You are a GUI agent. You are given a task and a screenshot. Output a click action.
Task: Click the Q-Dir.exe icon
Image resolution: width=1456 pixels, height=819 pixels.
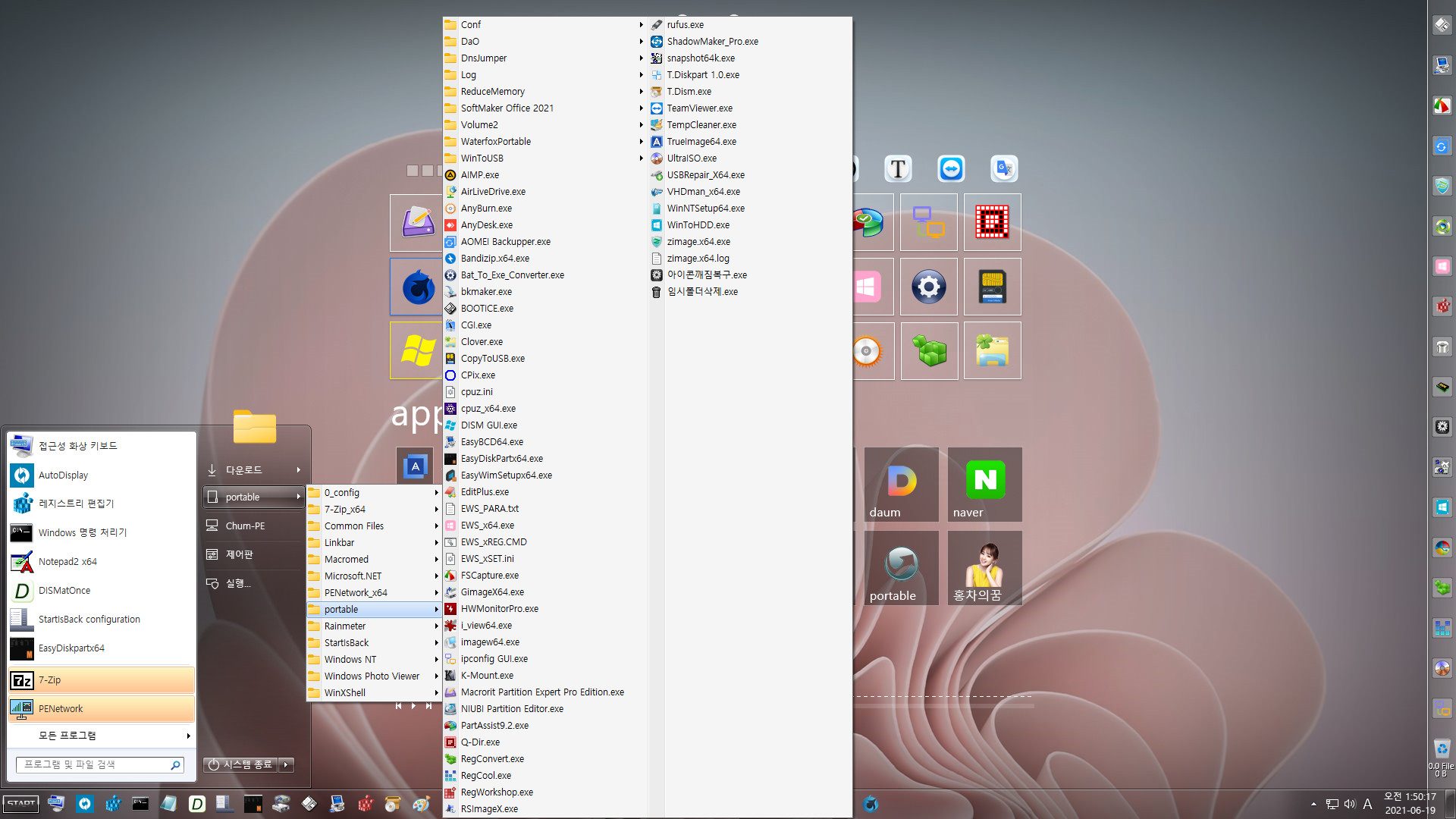point(450,742)
